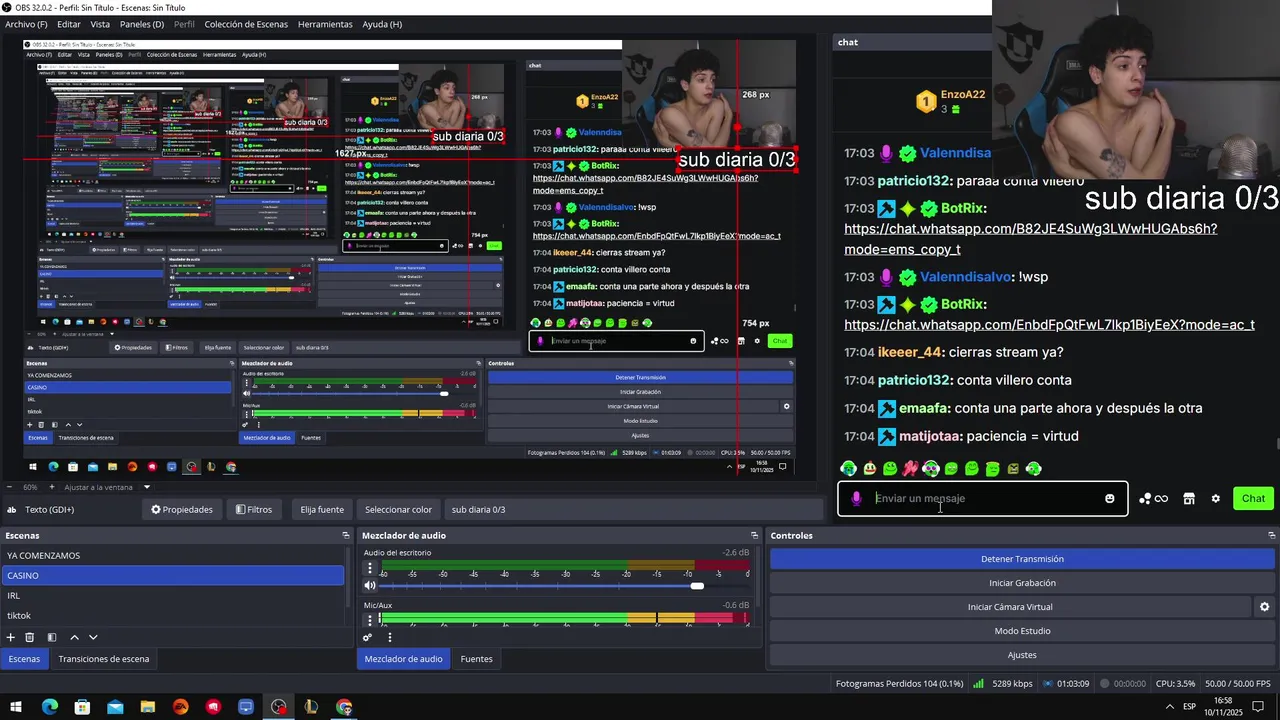The width and height of the screenshot is (1280, 720).
Task: Open Editar menu
Action: point(69,24)
